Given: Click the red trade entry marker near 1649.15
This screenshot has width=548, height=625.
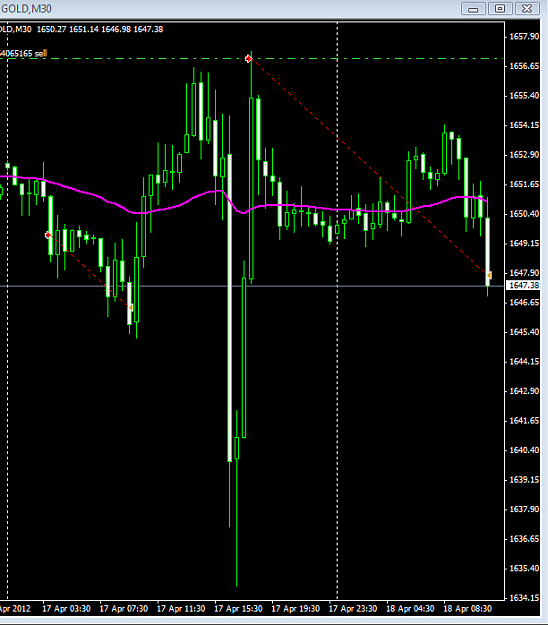Looking at the screenshot, I should 48,235.
